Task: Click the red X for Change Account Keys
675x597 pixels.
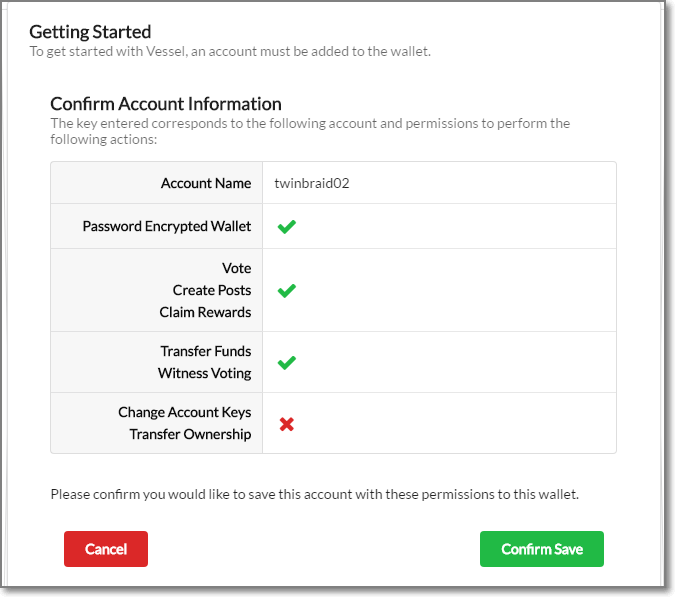Action: coord(286,424)
